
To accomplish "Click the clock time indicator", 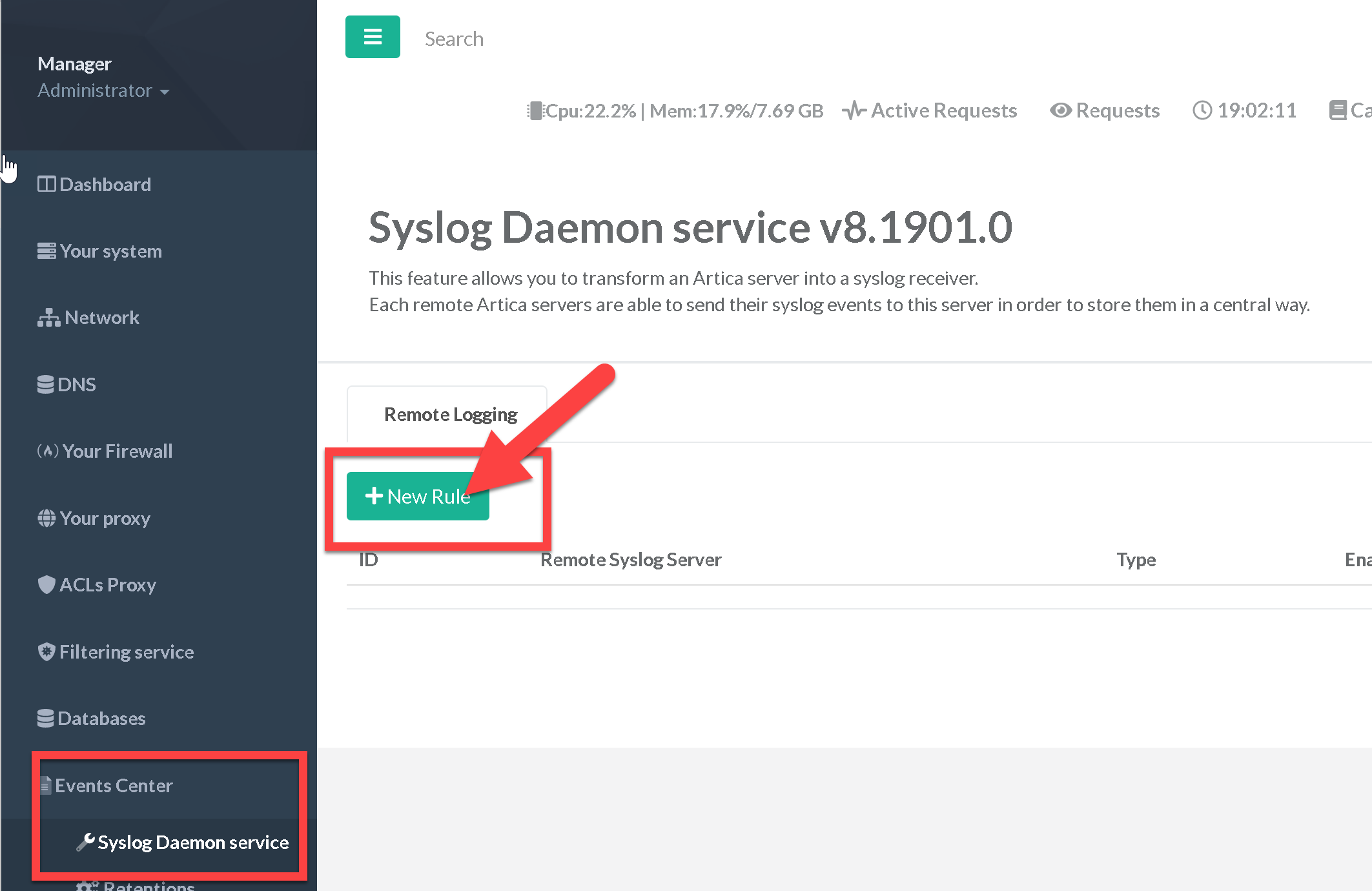I will (x=1244, y=110).
